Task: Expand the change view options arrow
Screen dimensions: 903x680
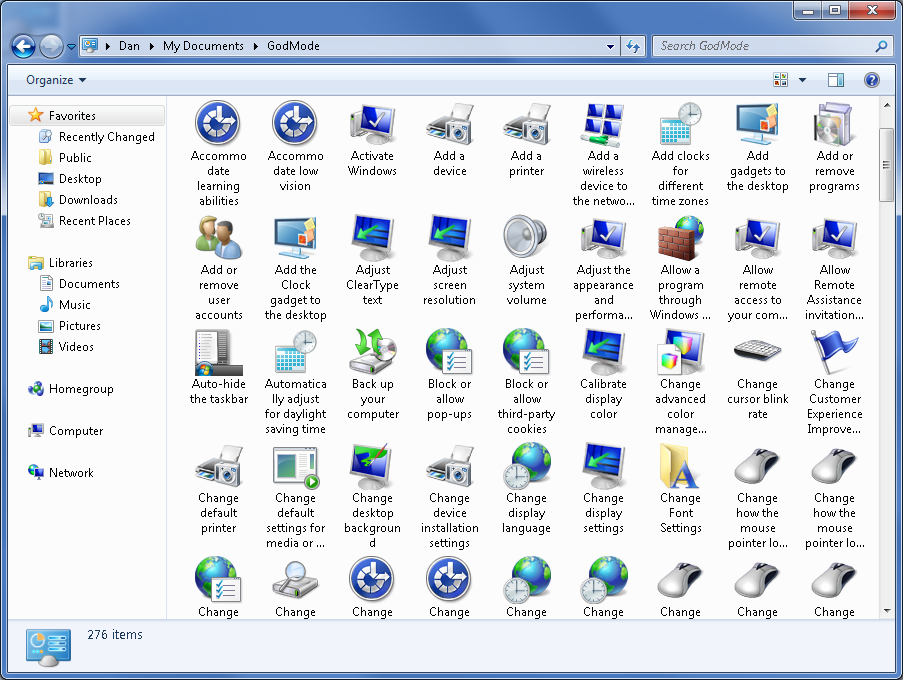Action: [x=802, y=80]
